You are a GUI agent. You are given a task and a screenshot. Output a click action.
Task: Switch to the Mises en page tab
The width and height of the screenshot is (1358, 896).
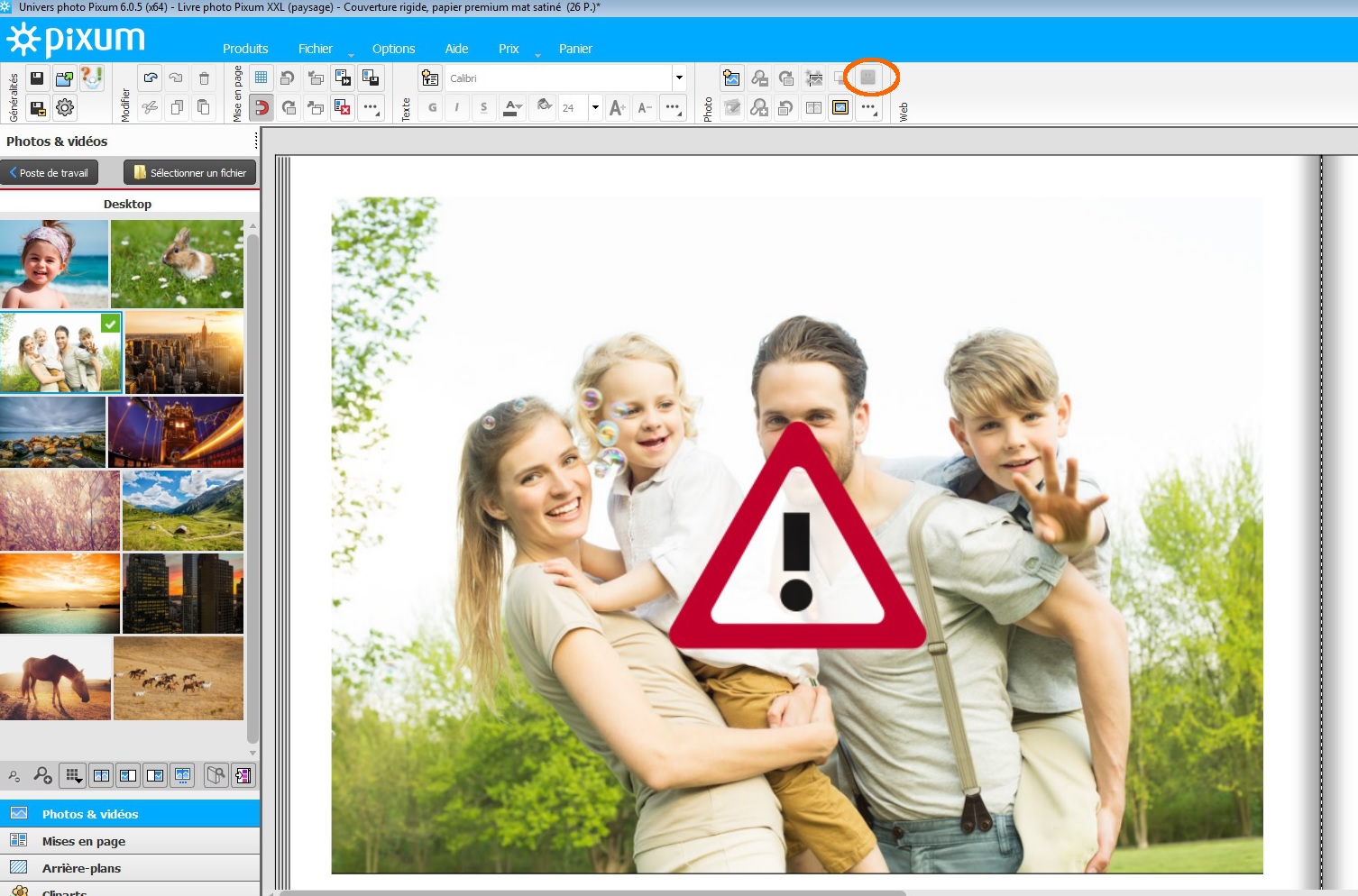pos(84,841)
